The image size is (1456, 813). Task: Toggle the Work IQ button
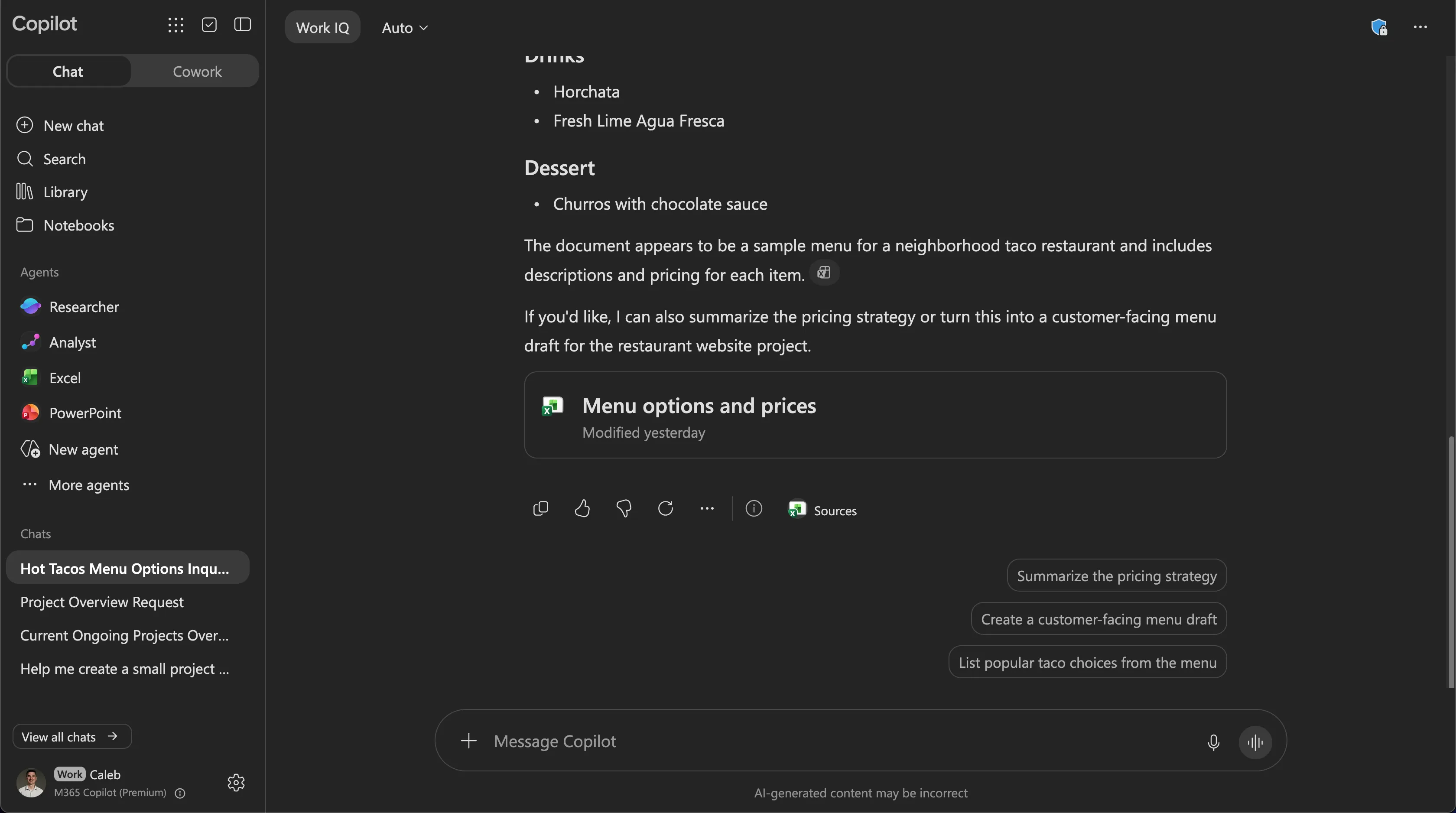[x=323, y=27]
